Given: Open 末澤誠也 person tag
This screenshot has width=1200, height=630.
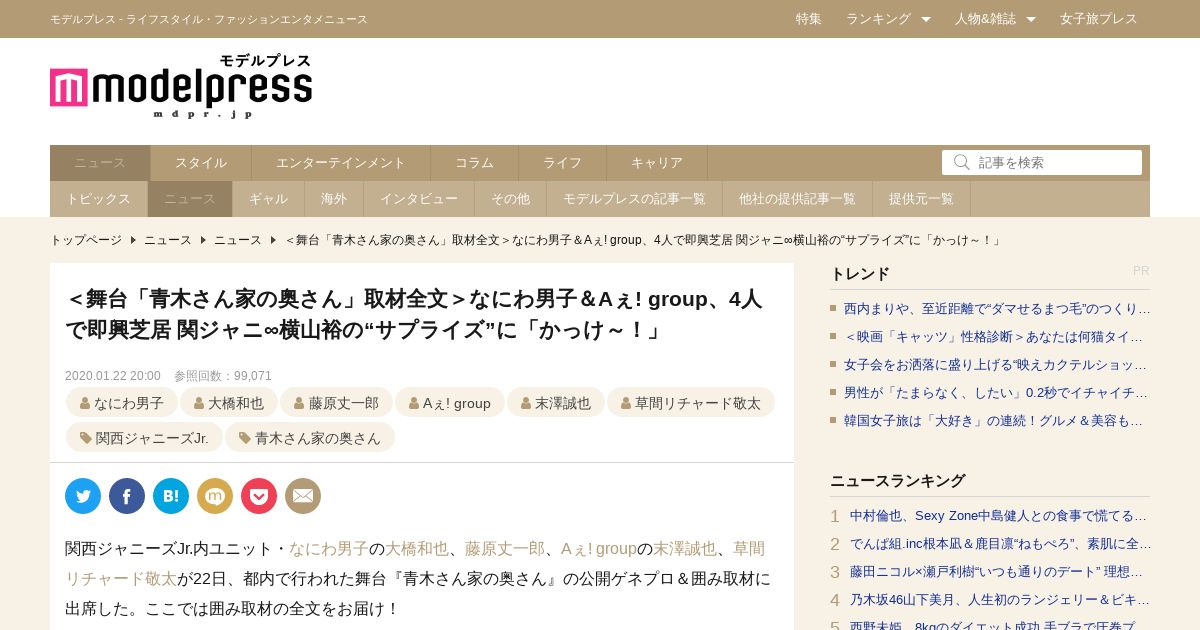Looking at the screenshot, I should 556,403.
